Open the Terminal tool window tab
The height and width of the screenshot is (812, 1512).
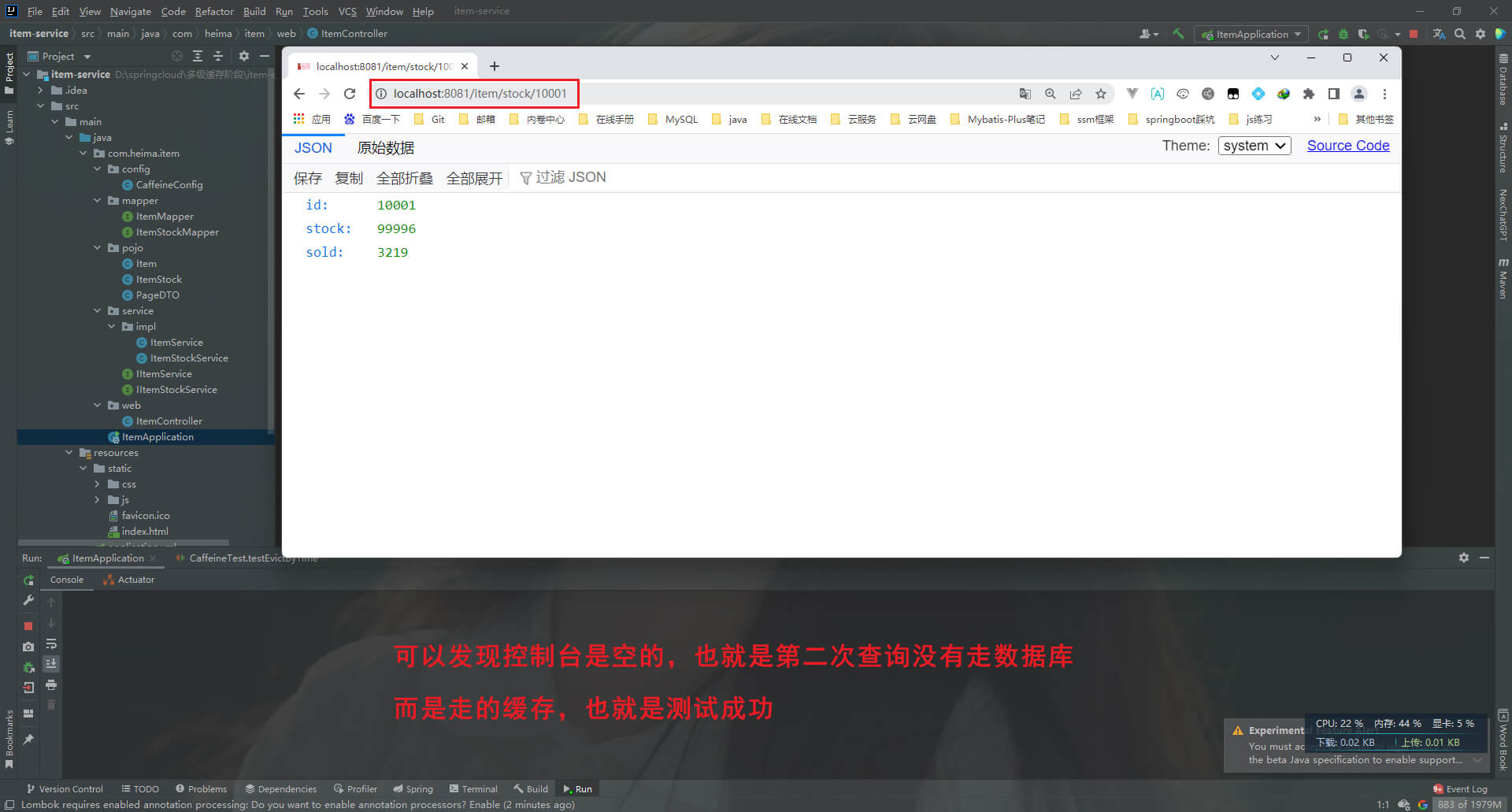tap(473, 788)
